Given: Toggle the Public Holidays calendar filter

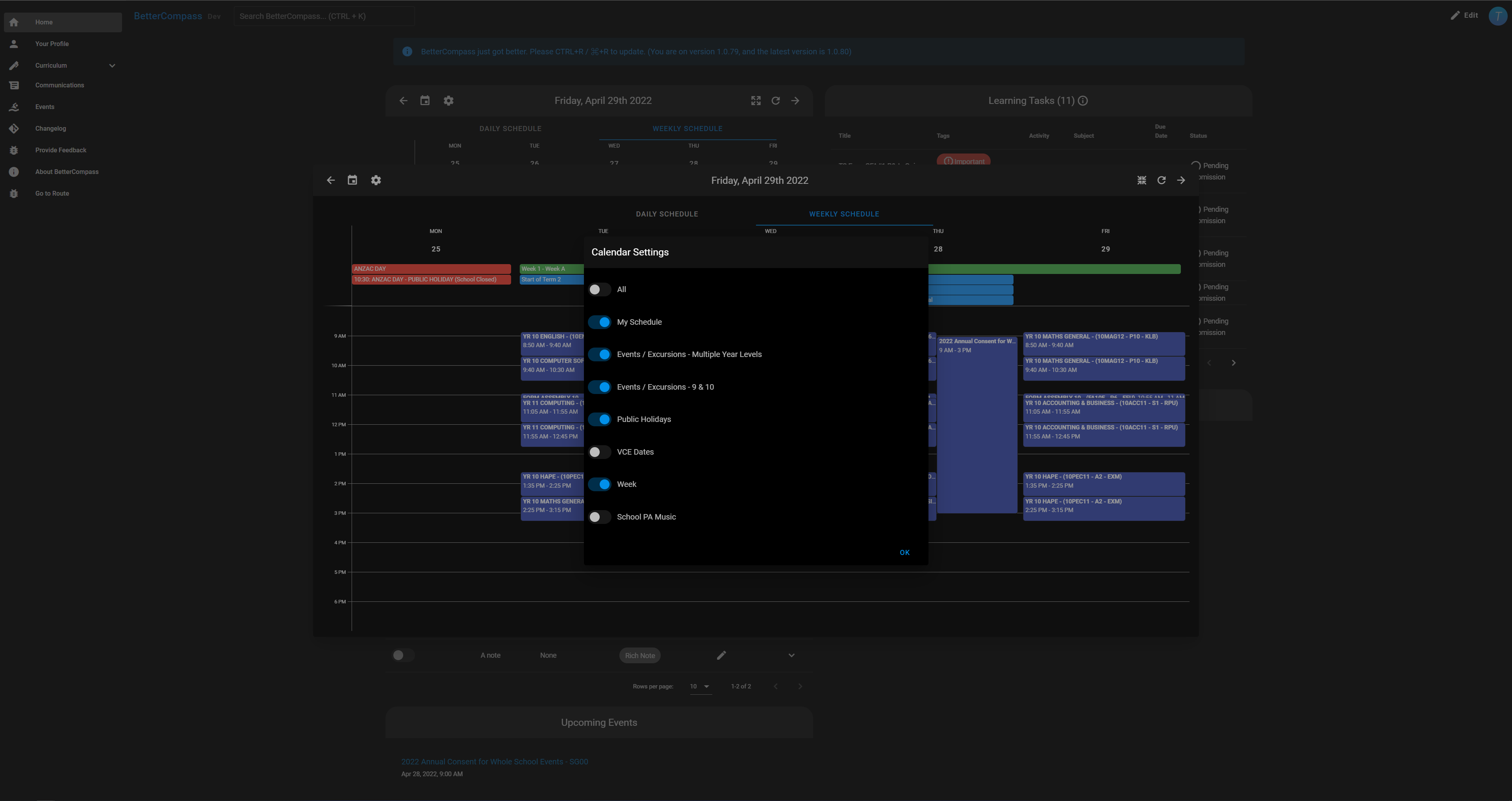Looking at the screenshot, I should click(x=600, y=419).
